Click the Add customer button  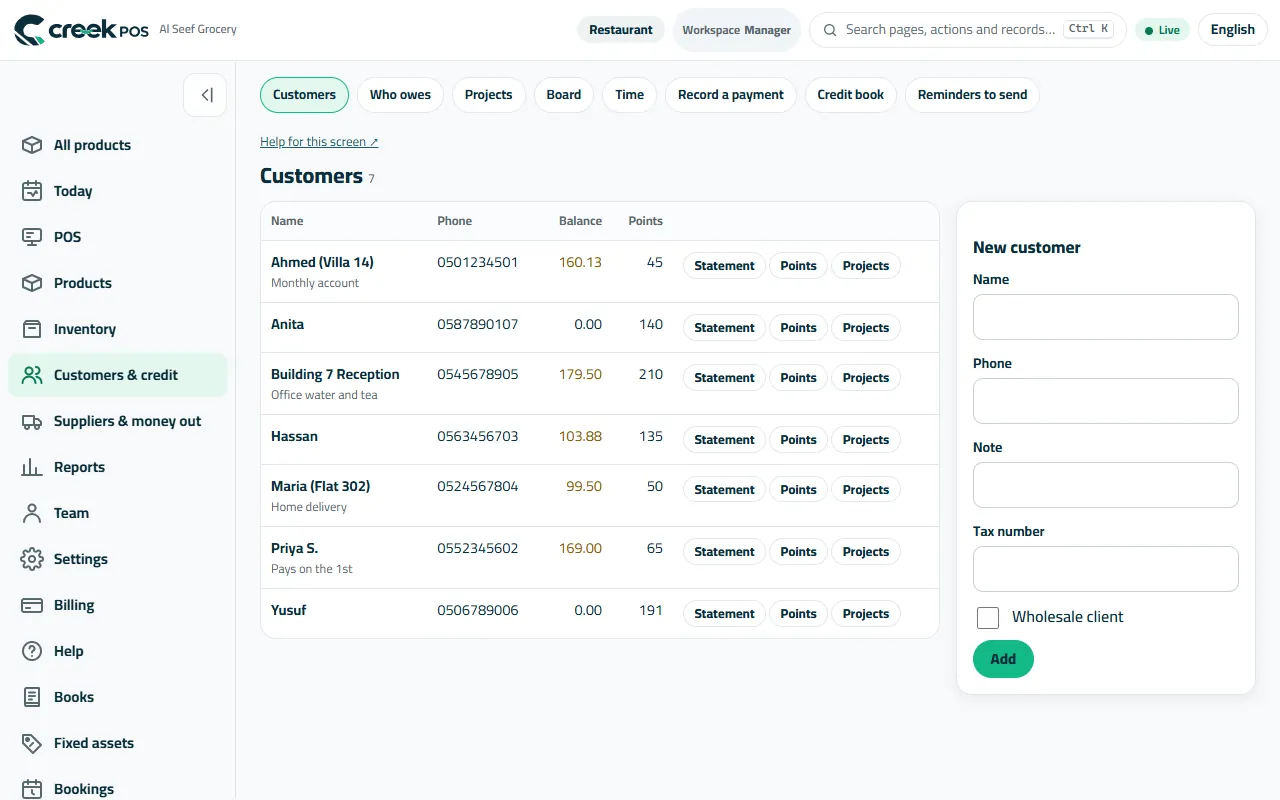pyautogui.click(x=1003, y=659)
